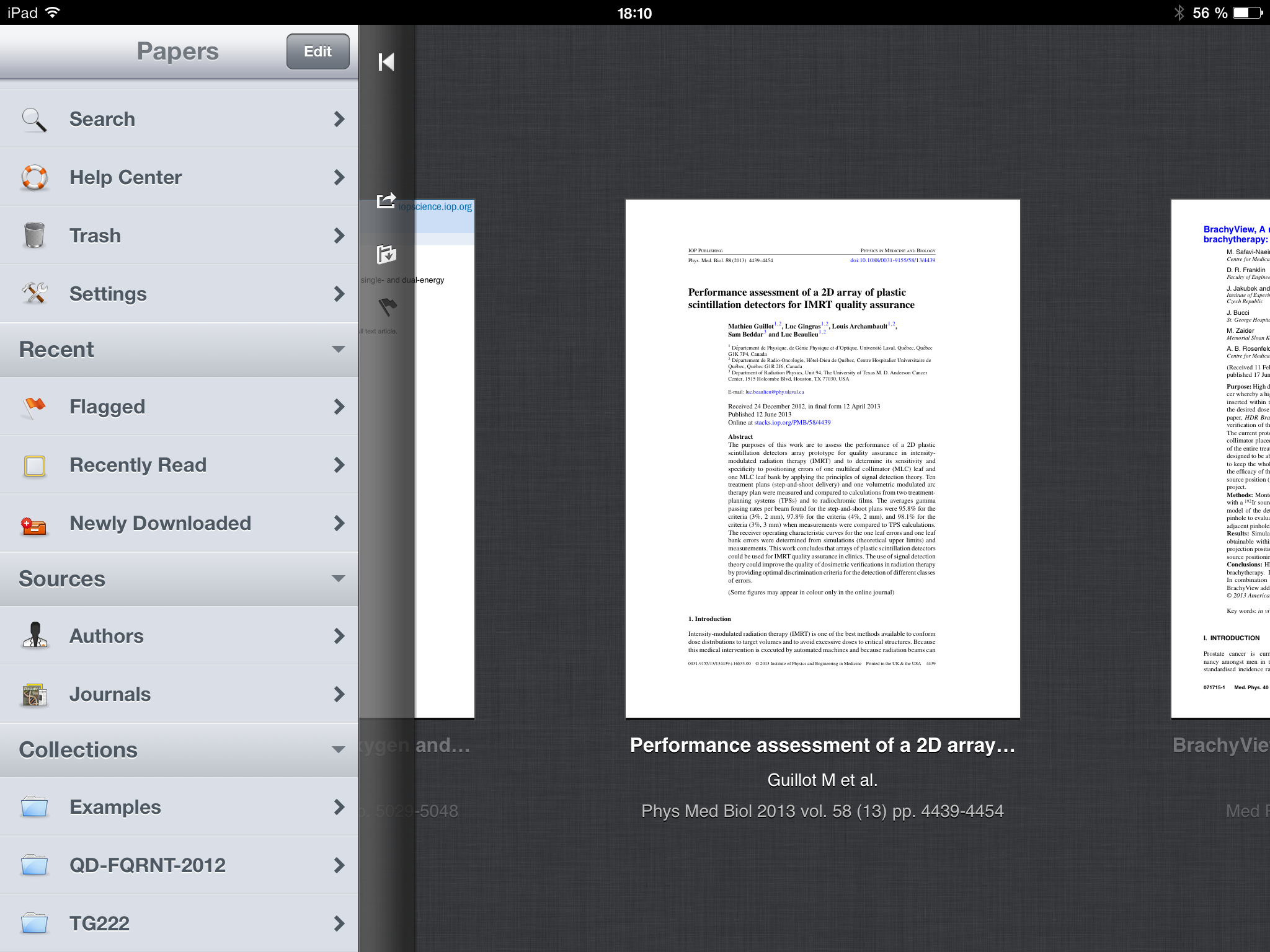Tap the import-to-collection box icon

click(386, 254)
